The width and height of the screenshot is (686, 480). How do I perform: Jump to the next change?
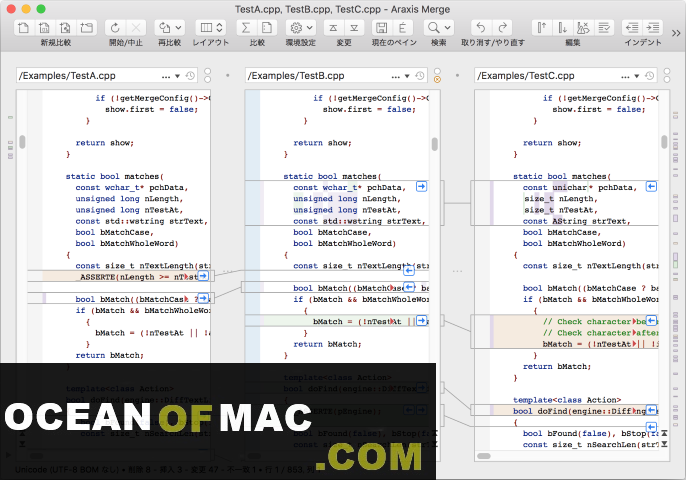(354, 28)
